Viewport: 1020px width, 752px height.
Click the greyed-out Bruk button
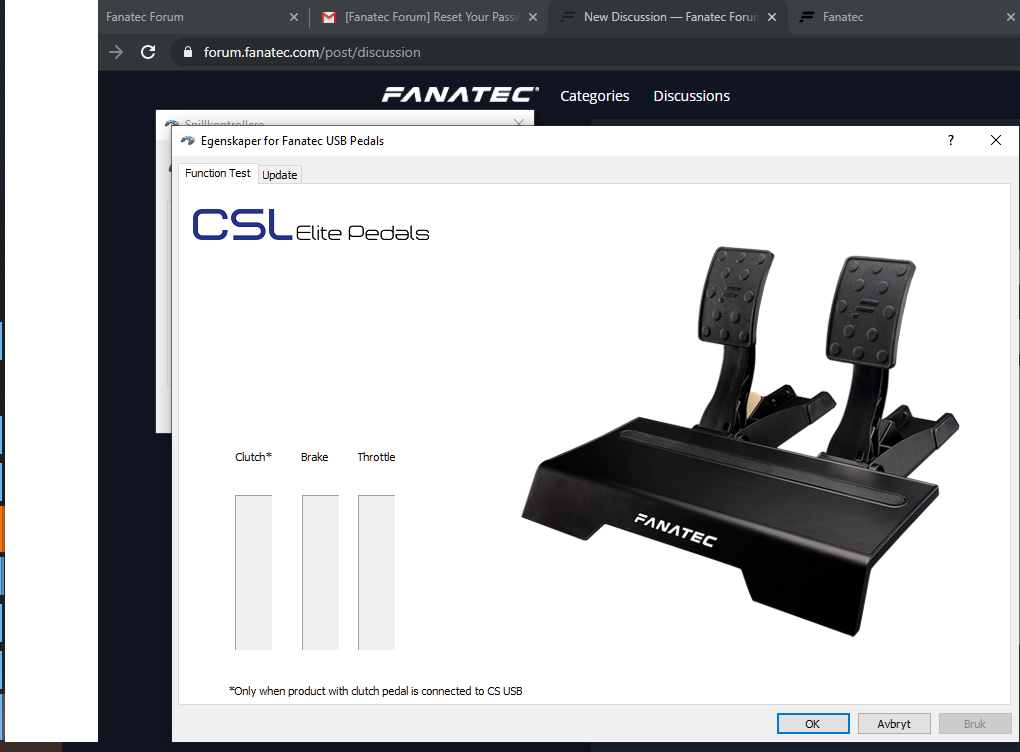click(974, 723)
